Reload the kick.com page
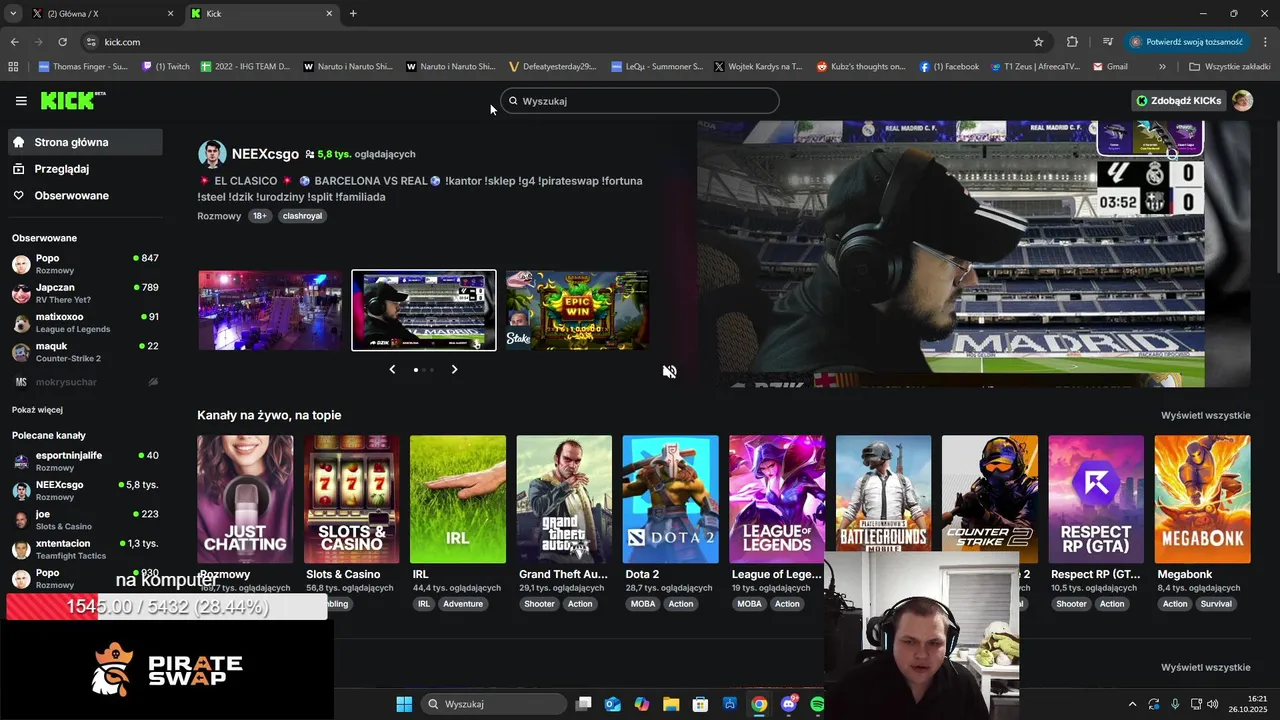This screenshot has height=720, width=1280. (x=62, y=42)
